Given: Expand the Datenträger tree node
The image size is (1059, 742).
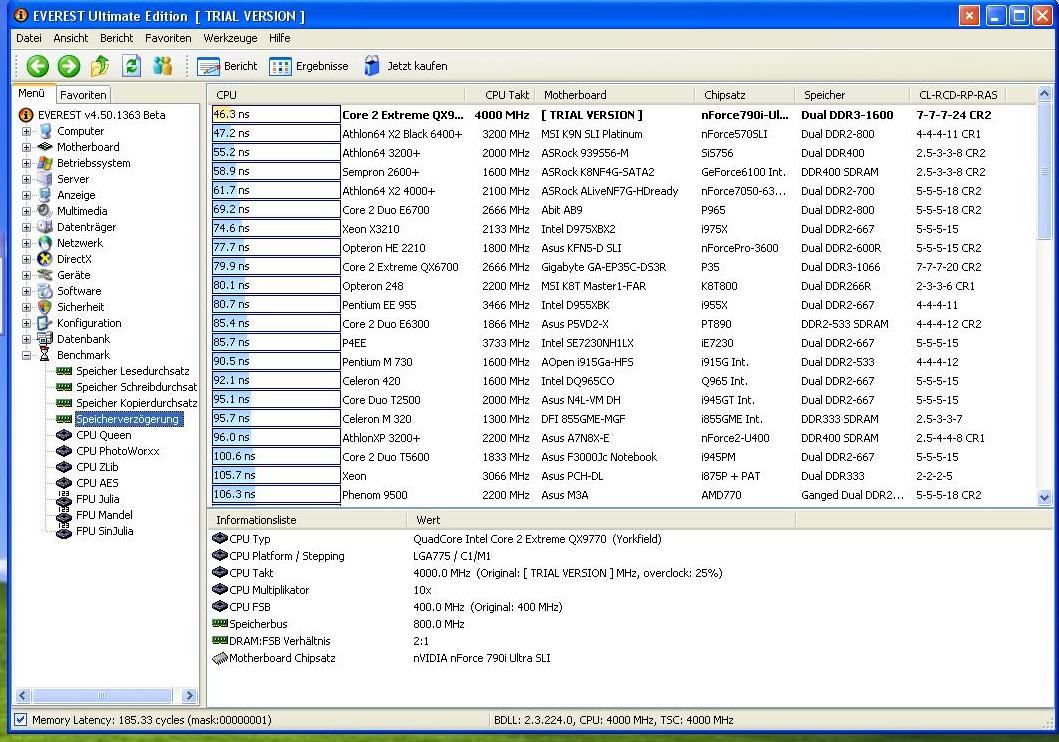Looking at the screenshot, I should click(26, 227).
